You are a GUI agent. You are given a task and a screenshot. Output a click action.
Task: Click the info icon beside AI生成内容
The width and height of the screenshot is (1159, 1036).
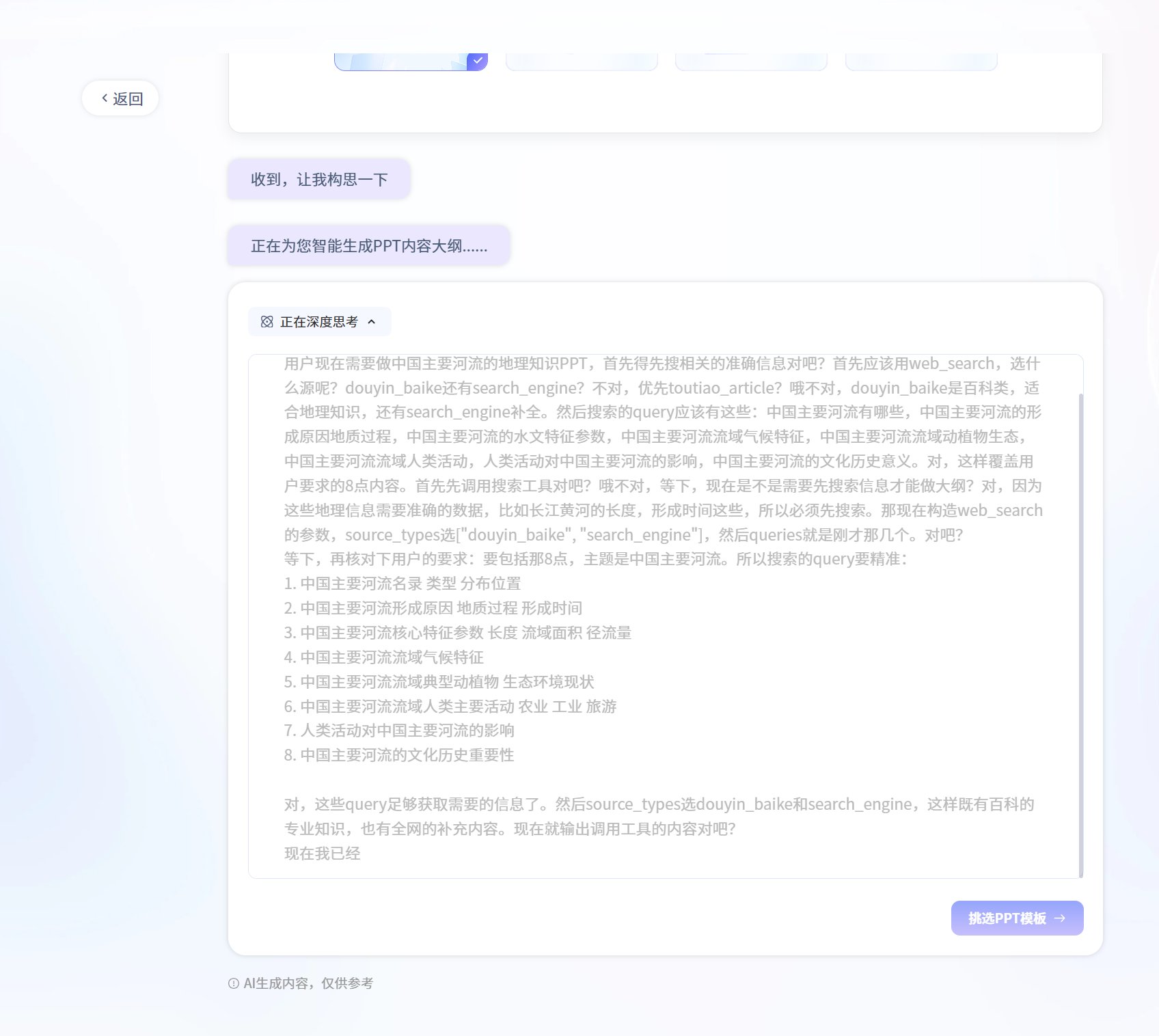point(234,983)
